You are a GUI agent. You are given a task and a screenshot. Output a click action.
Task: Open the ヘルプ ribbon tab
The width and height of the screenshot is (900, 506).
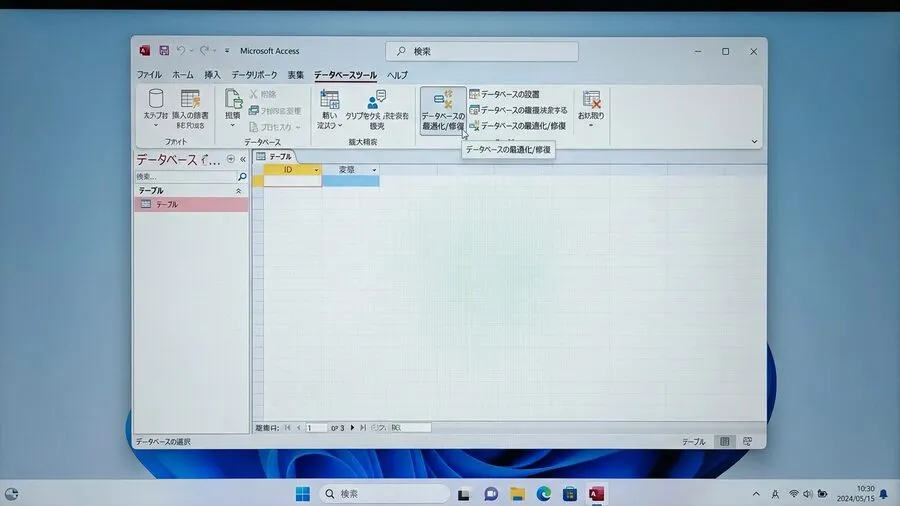click(x=397, y=75)
